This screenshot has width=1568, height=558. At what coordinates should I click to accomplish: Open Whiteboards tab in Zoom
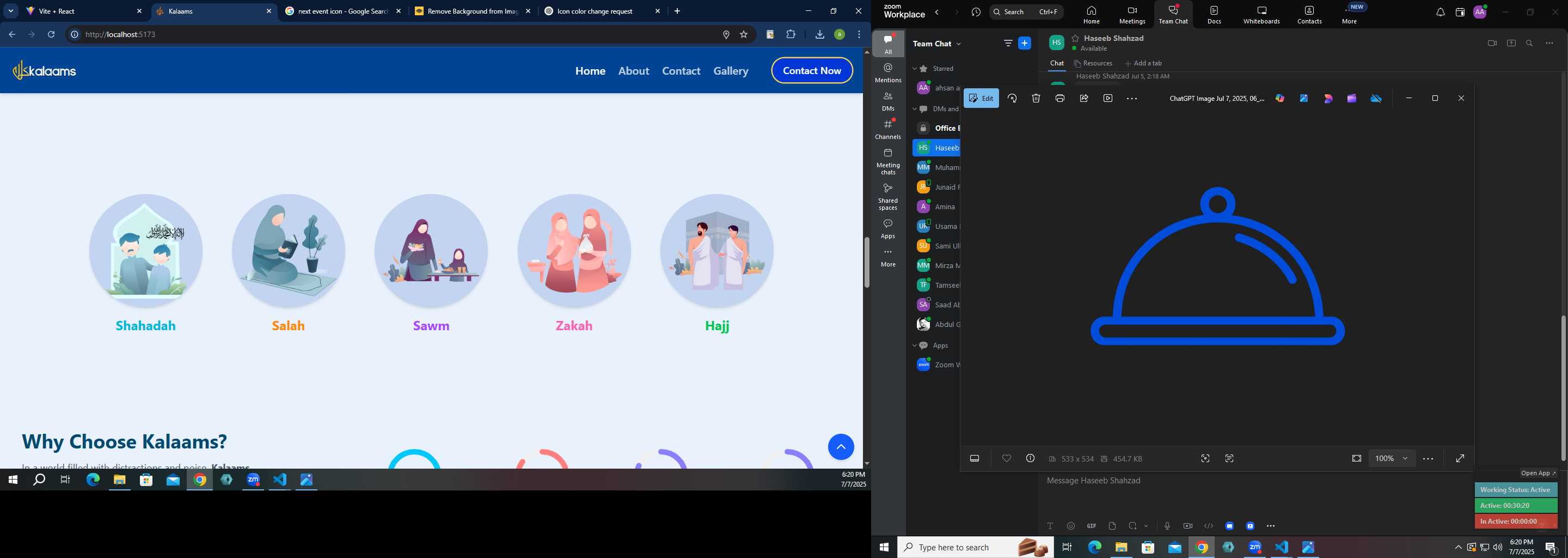[1261, 15]
